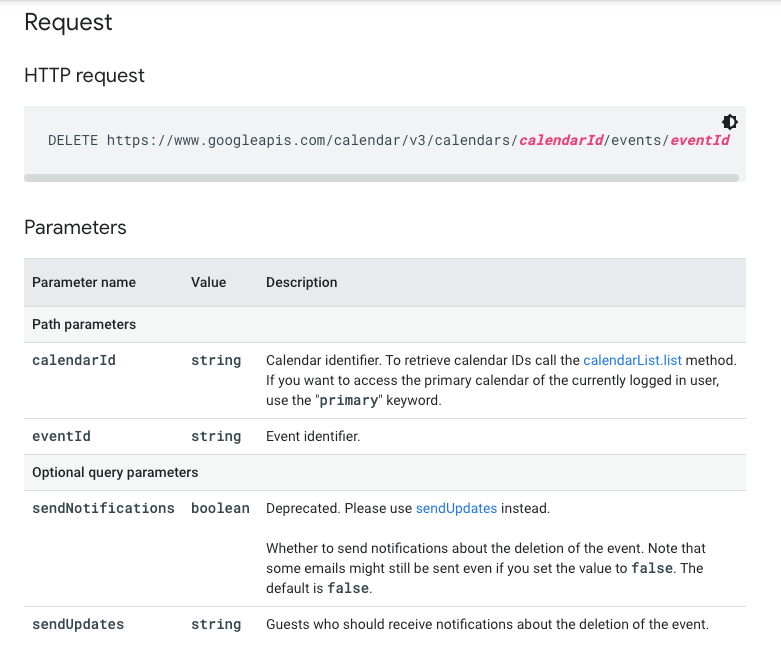Follow the sendUpdates link
The width and height of the screenshot is (781, 645).
tap(456, 508)
